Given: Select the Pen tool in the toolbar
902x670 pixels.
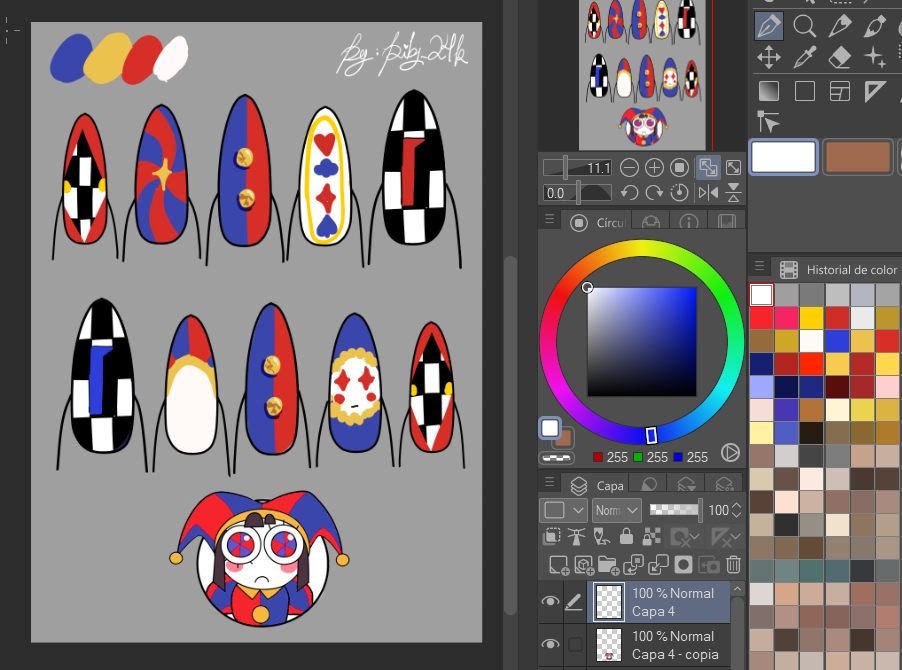Looking at the screenshot, I should point(768,25).
